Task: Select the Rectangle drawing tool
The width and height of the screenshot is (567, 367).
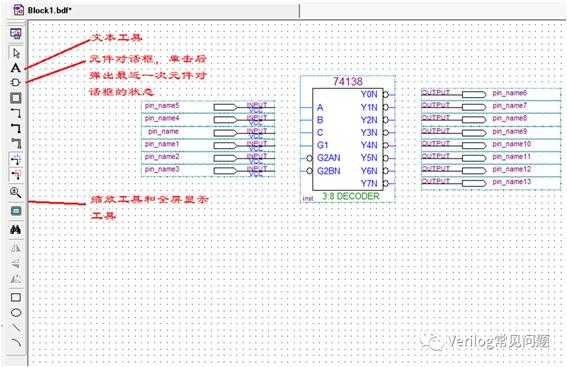Action: click(16, 297)
